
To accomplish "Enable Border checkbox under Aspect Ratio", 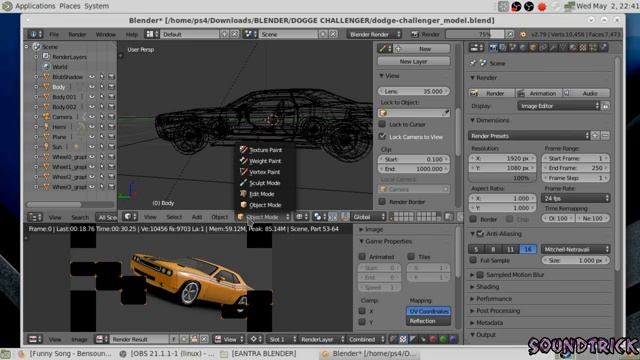I will (x=473, y=219).
